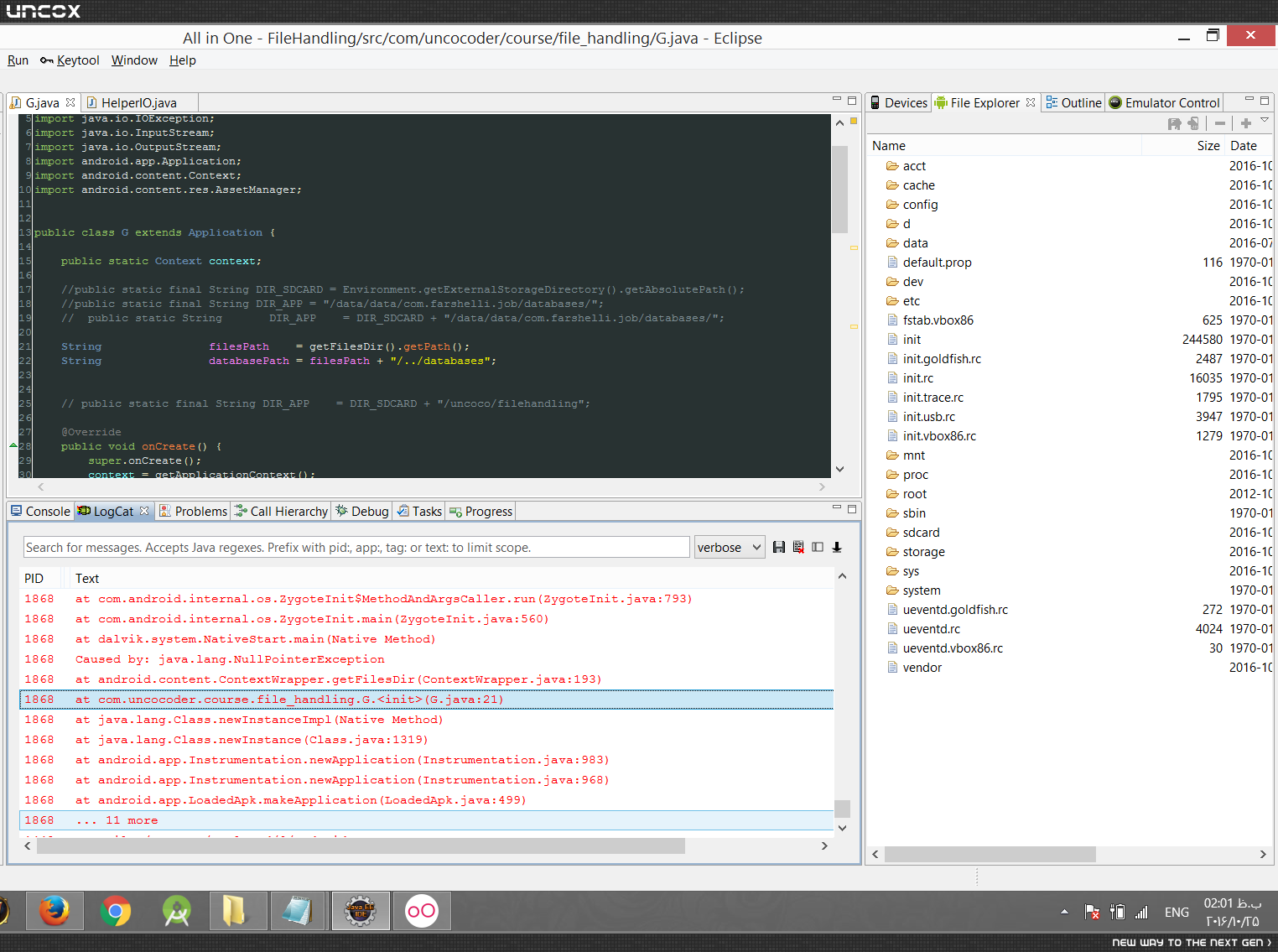Open Google Chrome from the taskbar
The width and height of the screenshot is (1278, 952).
[116, 911]
